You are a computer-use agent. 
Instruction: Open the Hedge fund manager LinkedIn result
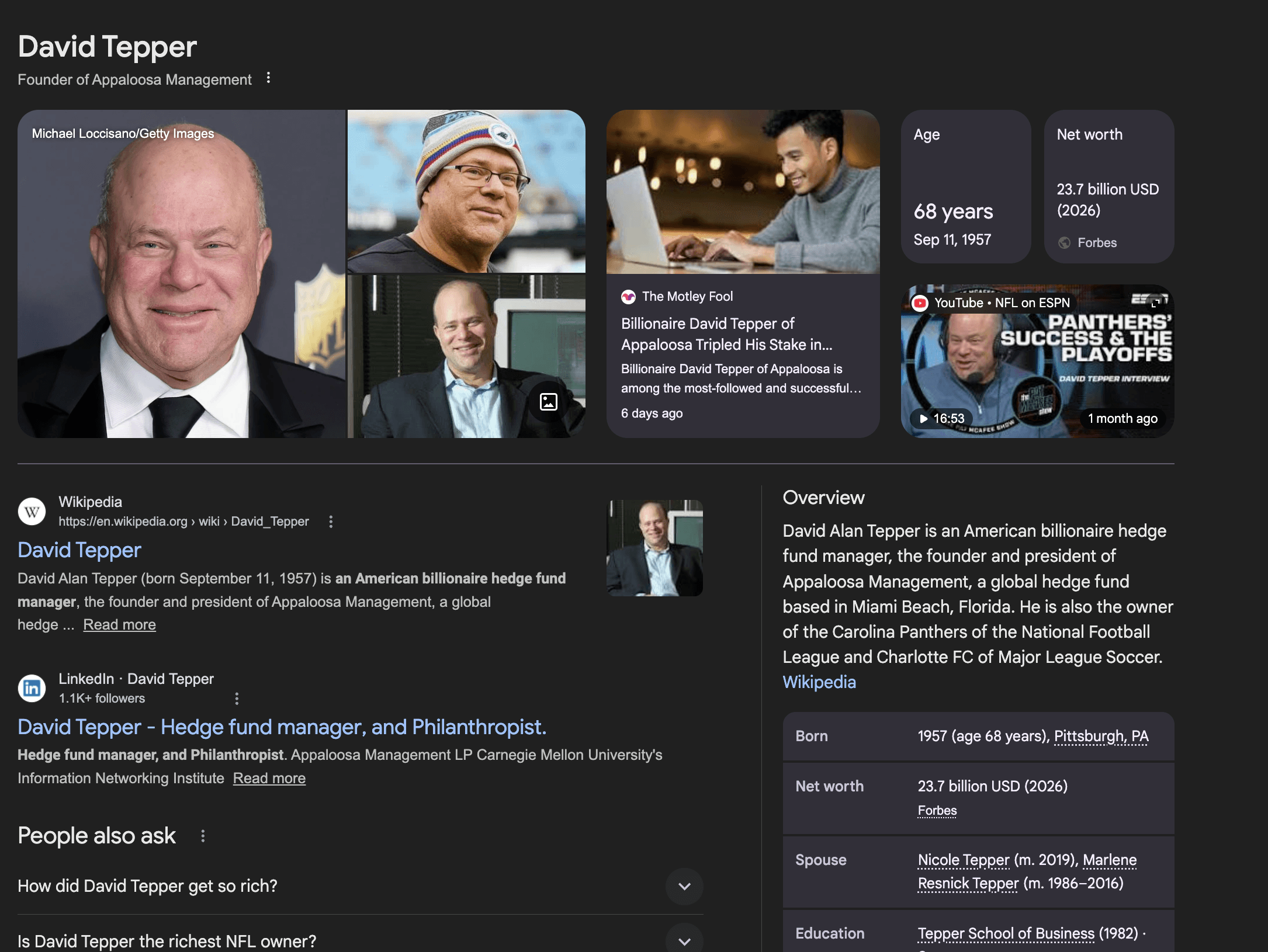(x=282, y=727)
